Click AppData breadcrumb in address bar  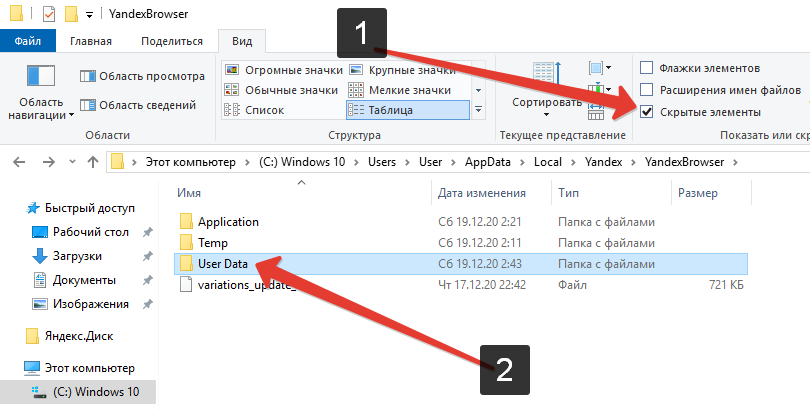pos(487,162)
